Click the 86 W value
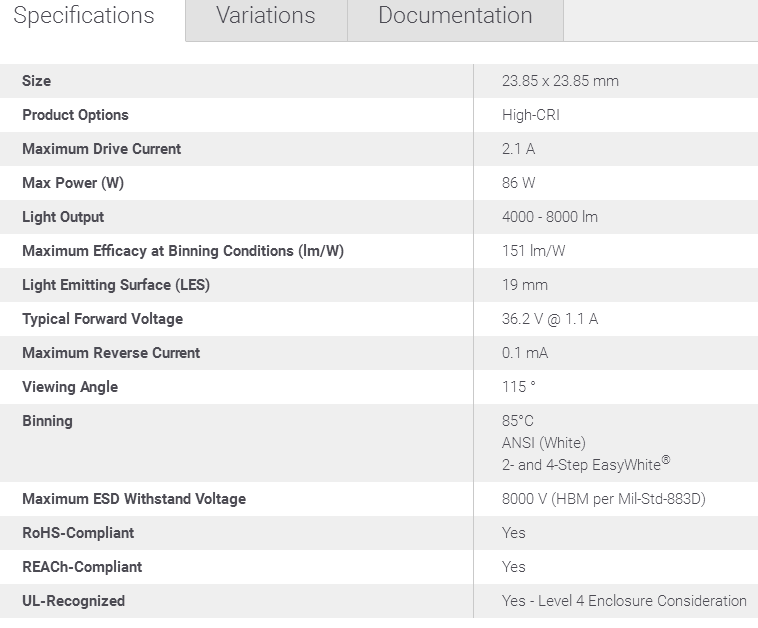The height and width of the screenshot is (628, 758). click(518, 183)
